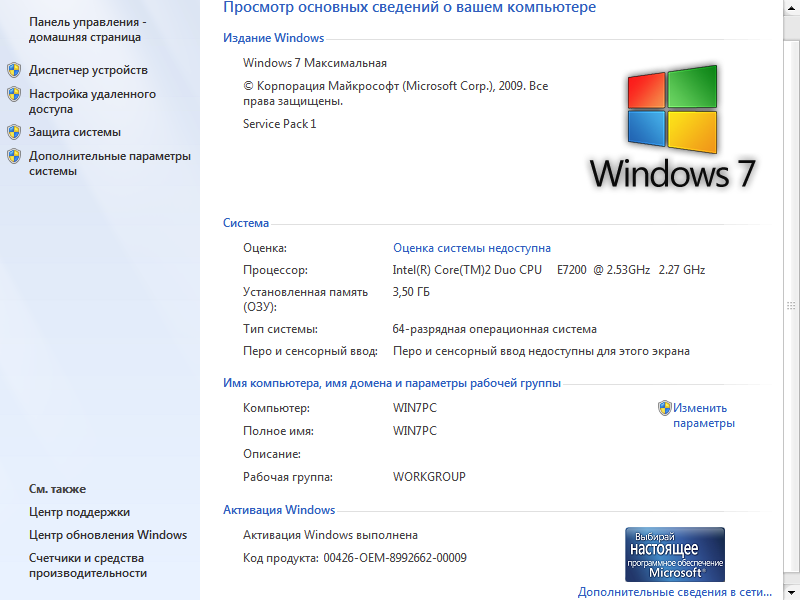Click the shield icon beside Защита системы
Screen dimensions: 800x600
[x=14, y=132]
